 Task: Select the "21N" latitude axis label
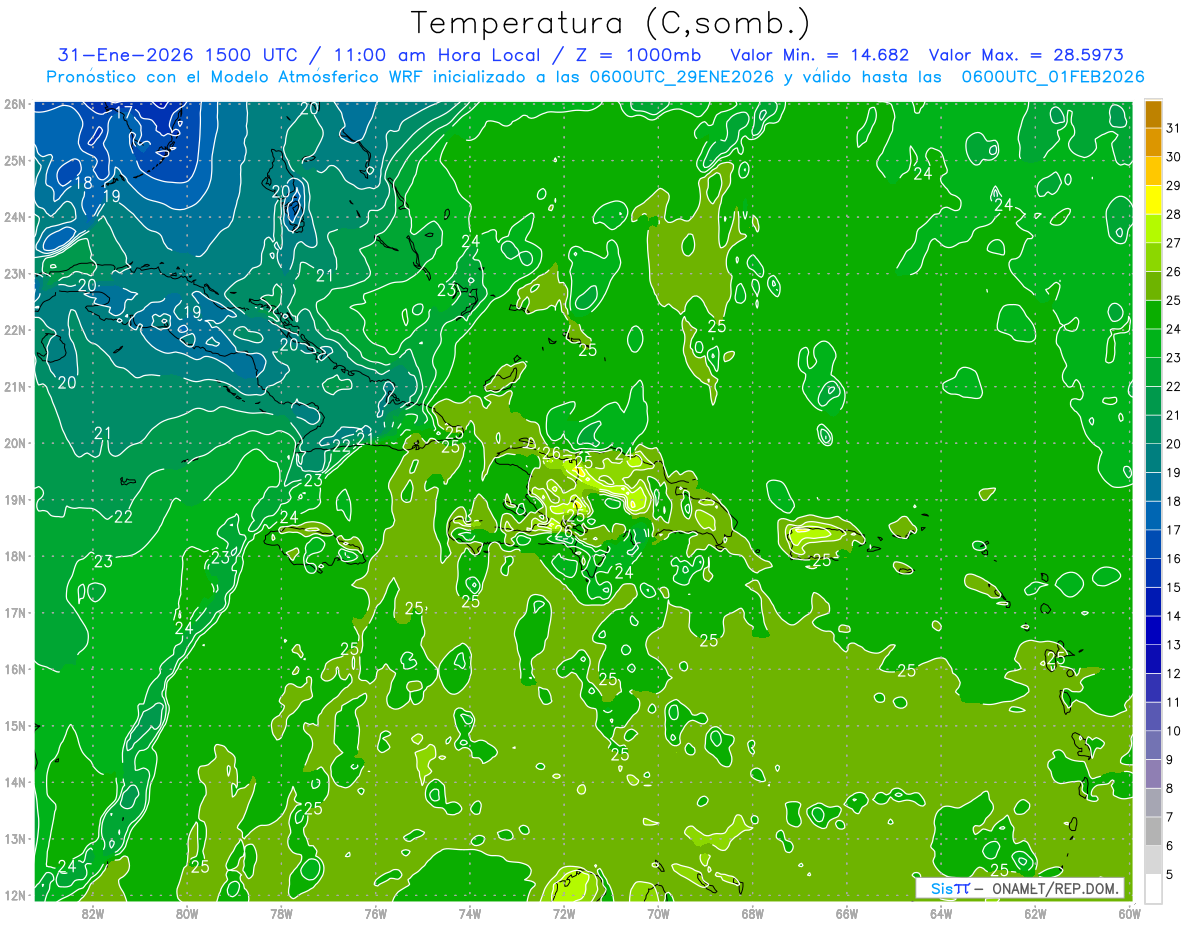tap(14, 386)
